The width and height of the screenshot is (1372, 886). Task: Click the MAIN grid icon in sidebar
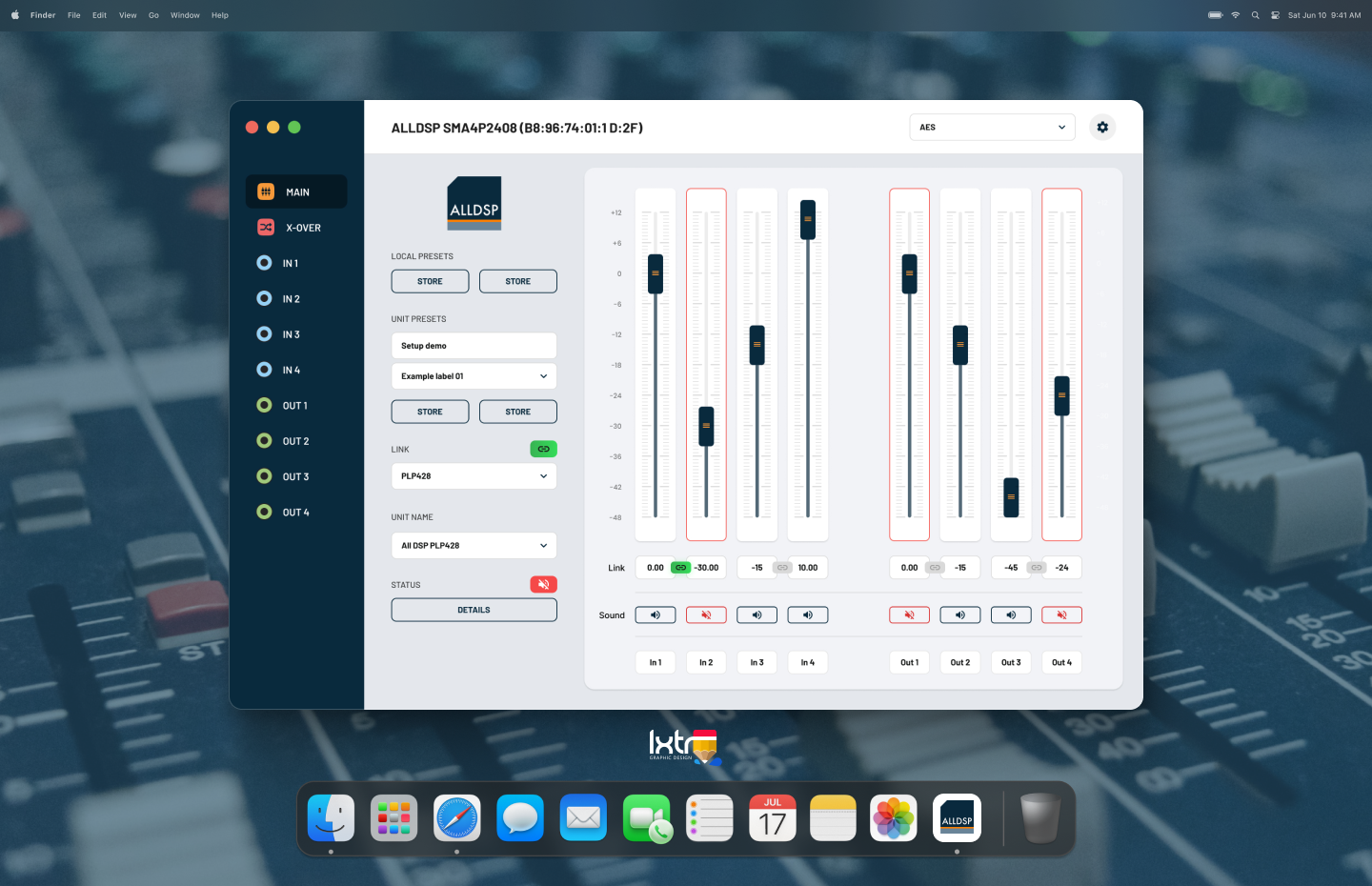(x=266, y=191)
